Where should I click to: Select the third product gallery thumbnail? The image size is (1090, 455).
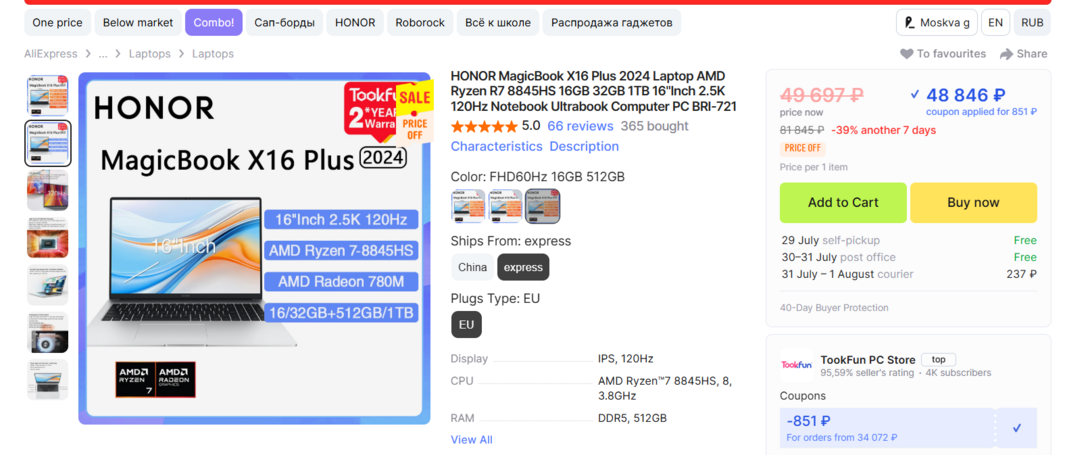tap(48, 191)
